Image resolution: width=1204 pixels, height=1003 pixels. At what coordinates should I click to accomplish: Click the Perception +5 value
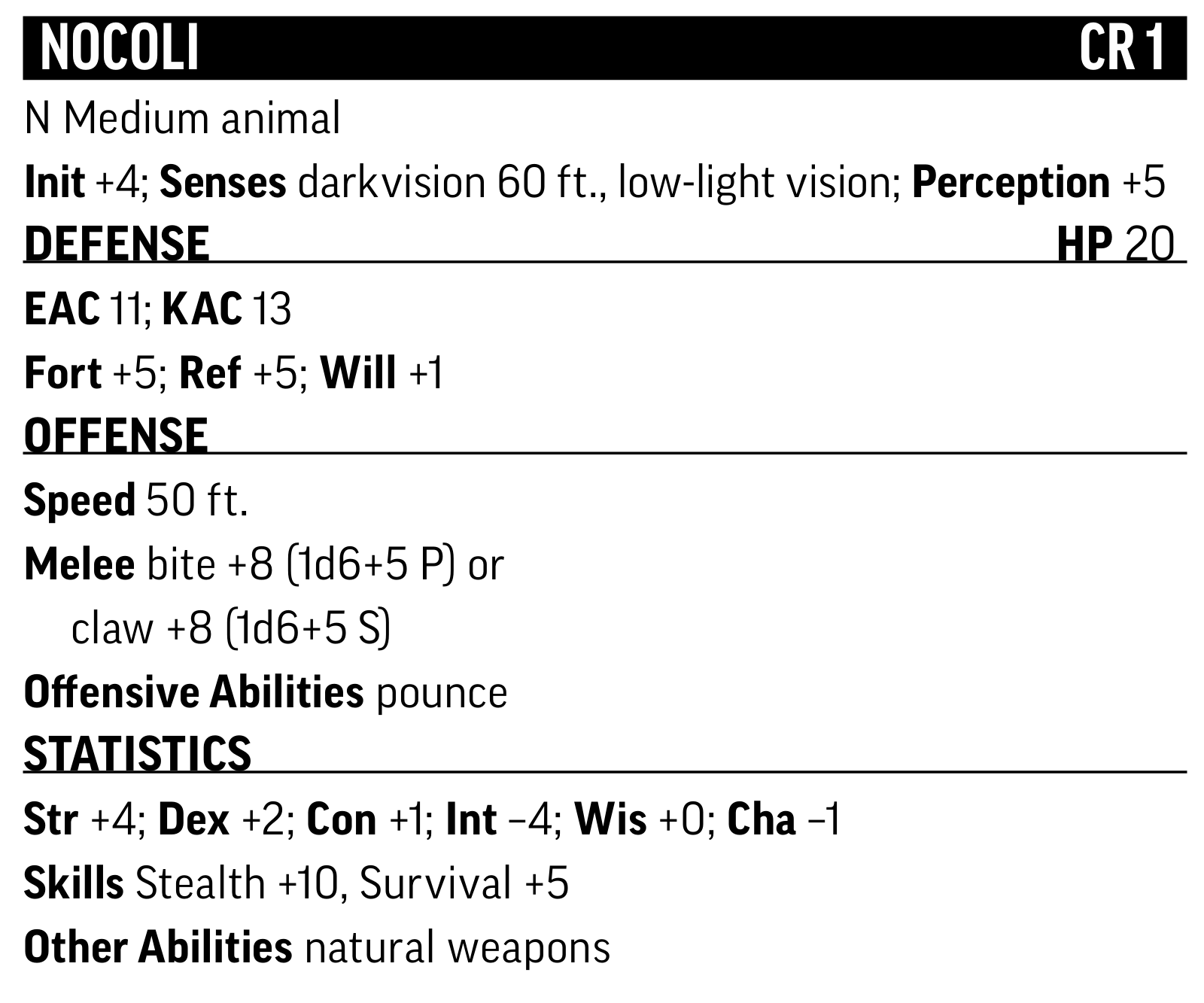pyautogui.click(x=1038, y=183)
